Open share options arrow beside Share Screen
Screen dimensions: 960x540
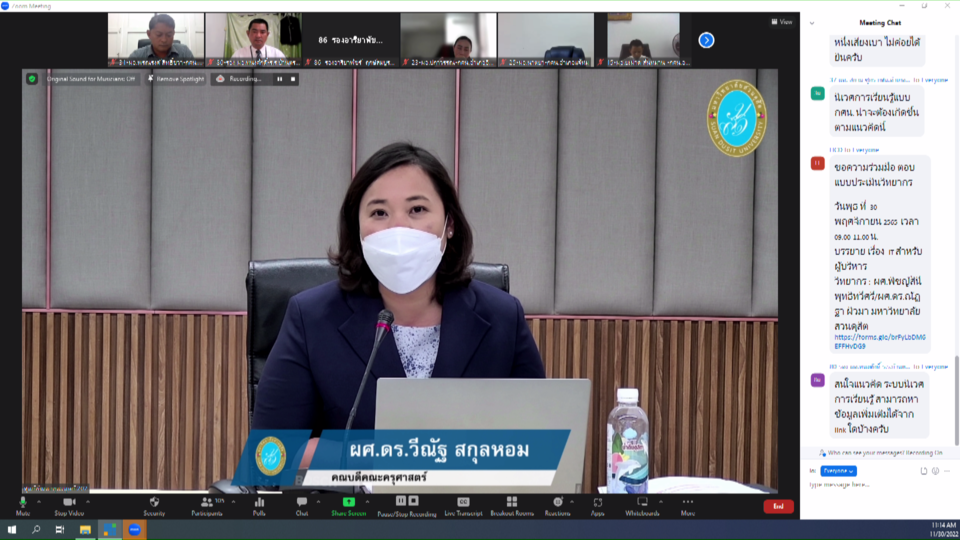tap(367, 502)
